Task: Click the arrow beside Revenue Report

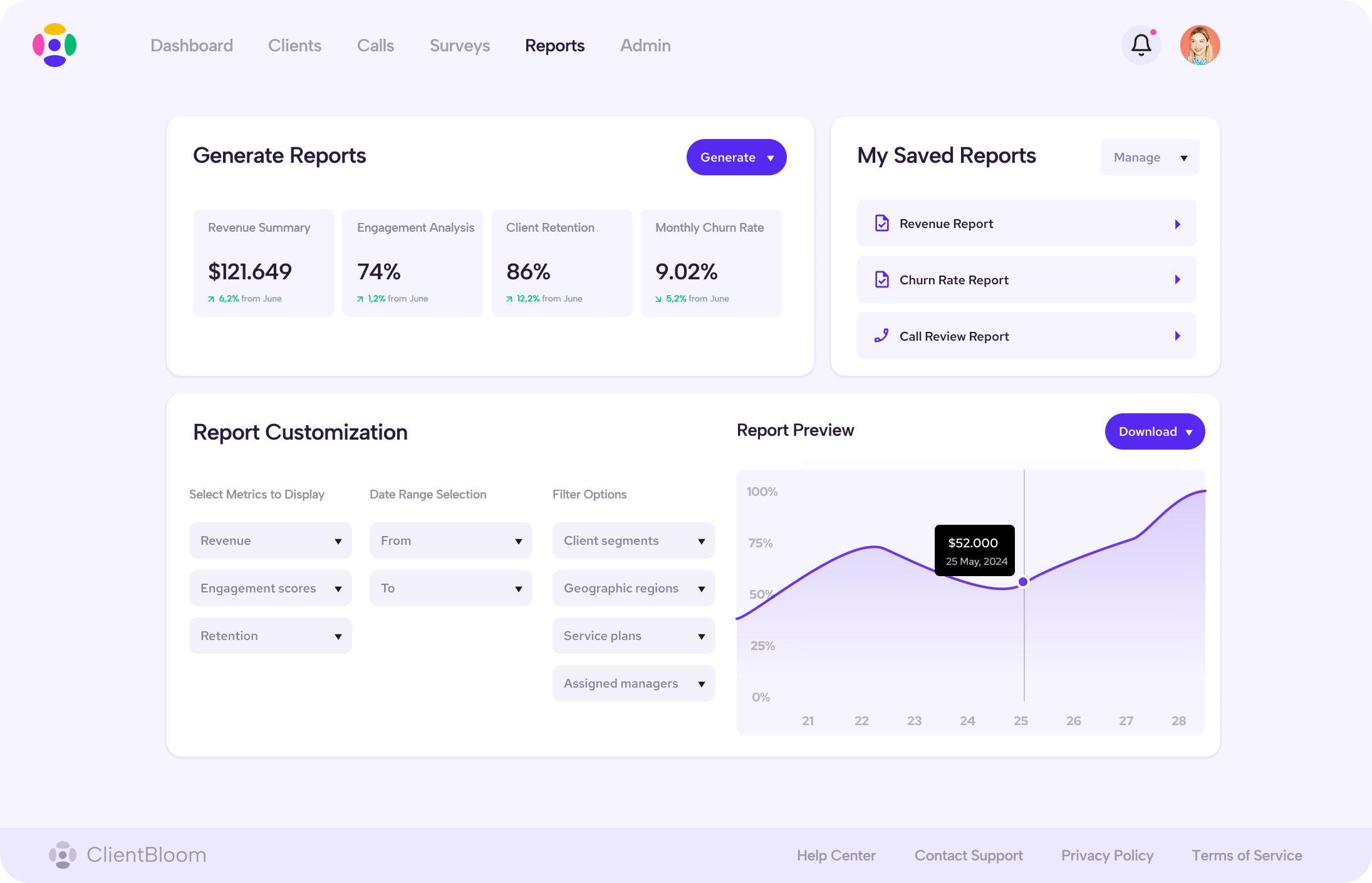Action: click(x=1177, y=224)
